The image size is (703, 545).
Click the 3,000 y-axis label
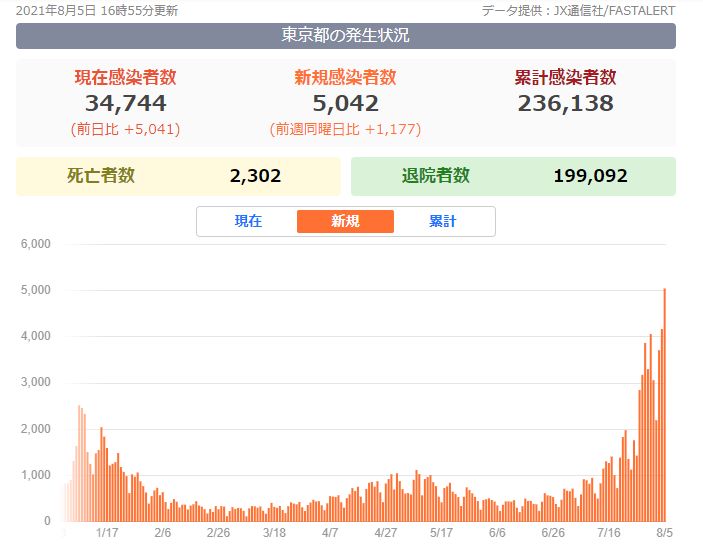(x=35, y=382)
